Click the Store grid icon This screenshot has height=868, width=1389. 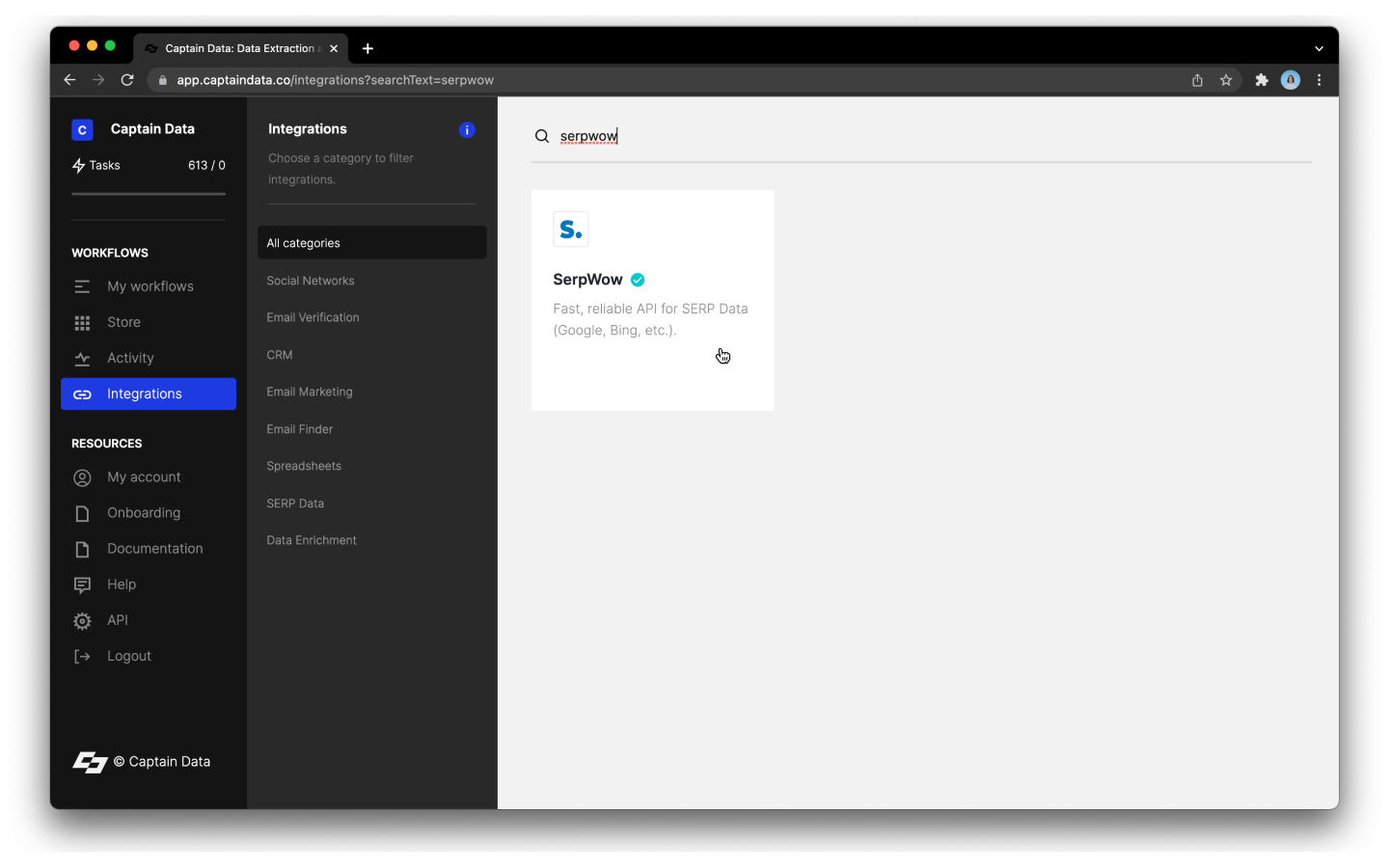(x=82, y=322)
